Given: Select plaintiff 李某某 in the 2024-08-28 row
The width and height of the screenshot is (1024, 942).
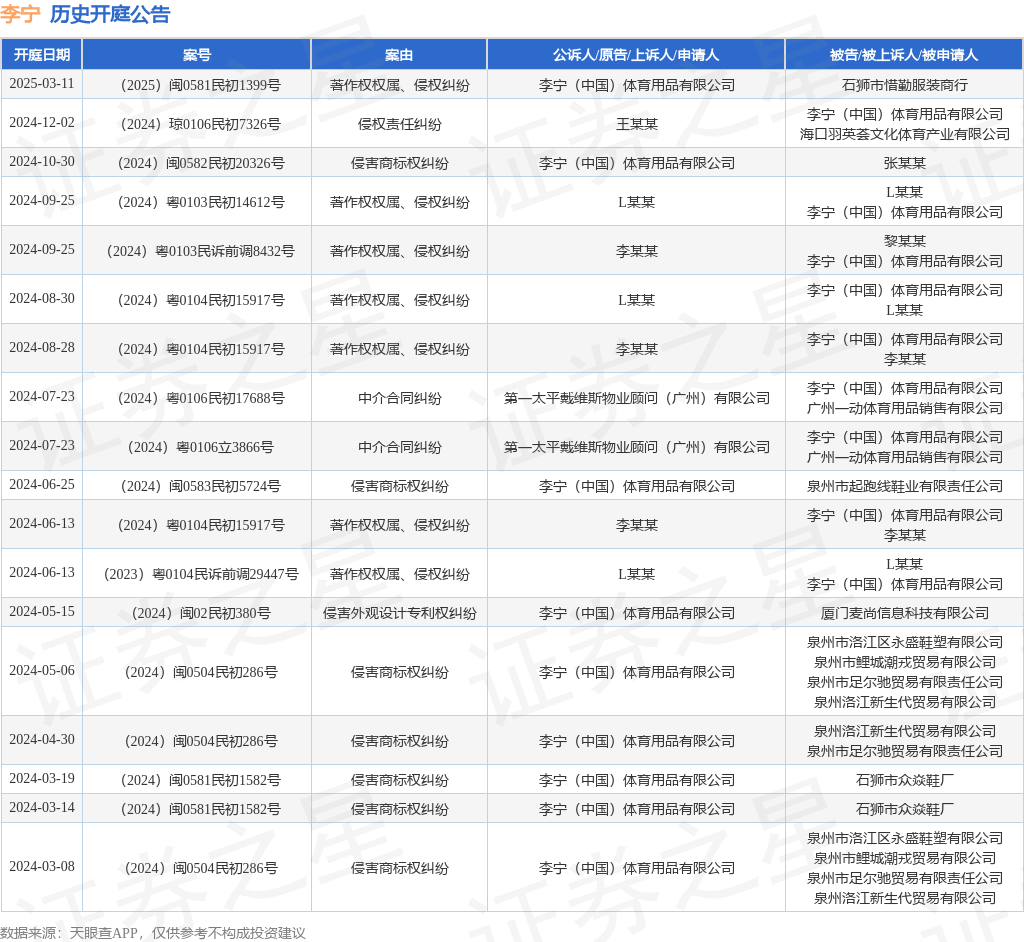Looking at the screenshot, I should coord(637,349).
